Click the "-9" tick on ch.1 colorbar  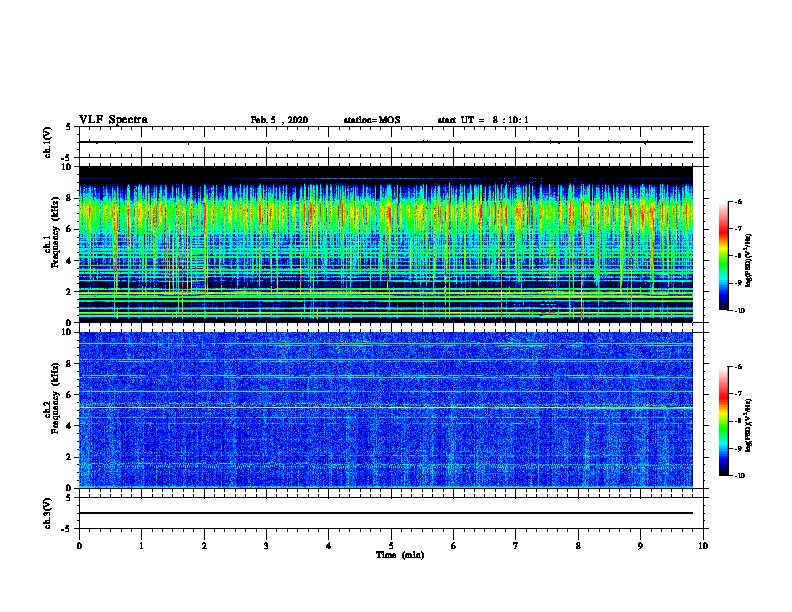pyautogui.click(x=738, y=283)
